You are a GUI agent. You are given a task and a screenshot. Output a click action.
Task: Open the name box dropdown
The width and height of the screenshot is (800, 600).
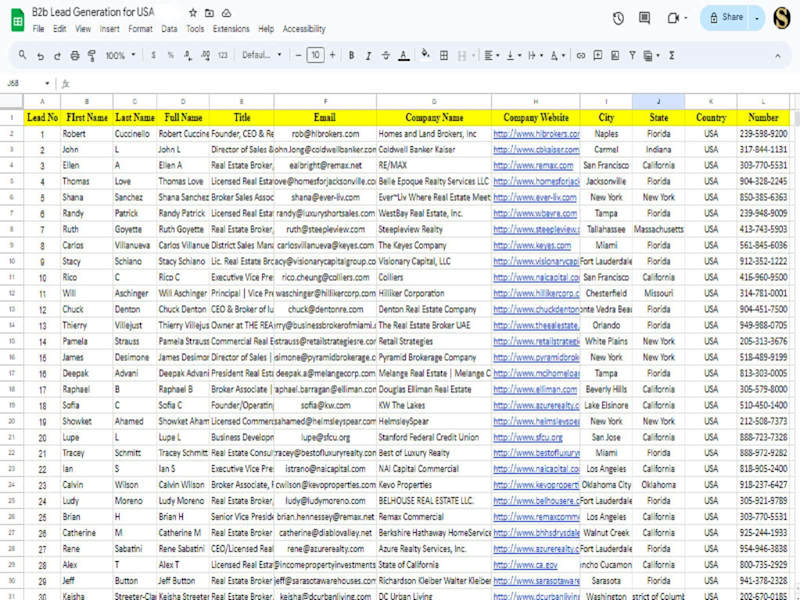coord(47,83)
